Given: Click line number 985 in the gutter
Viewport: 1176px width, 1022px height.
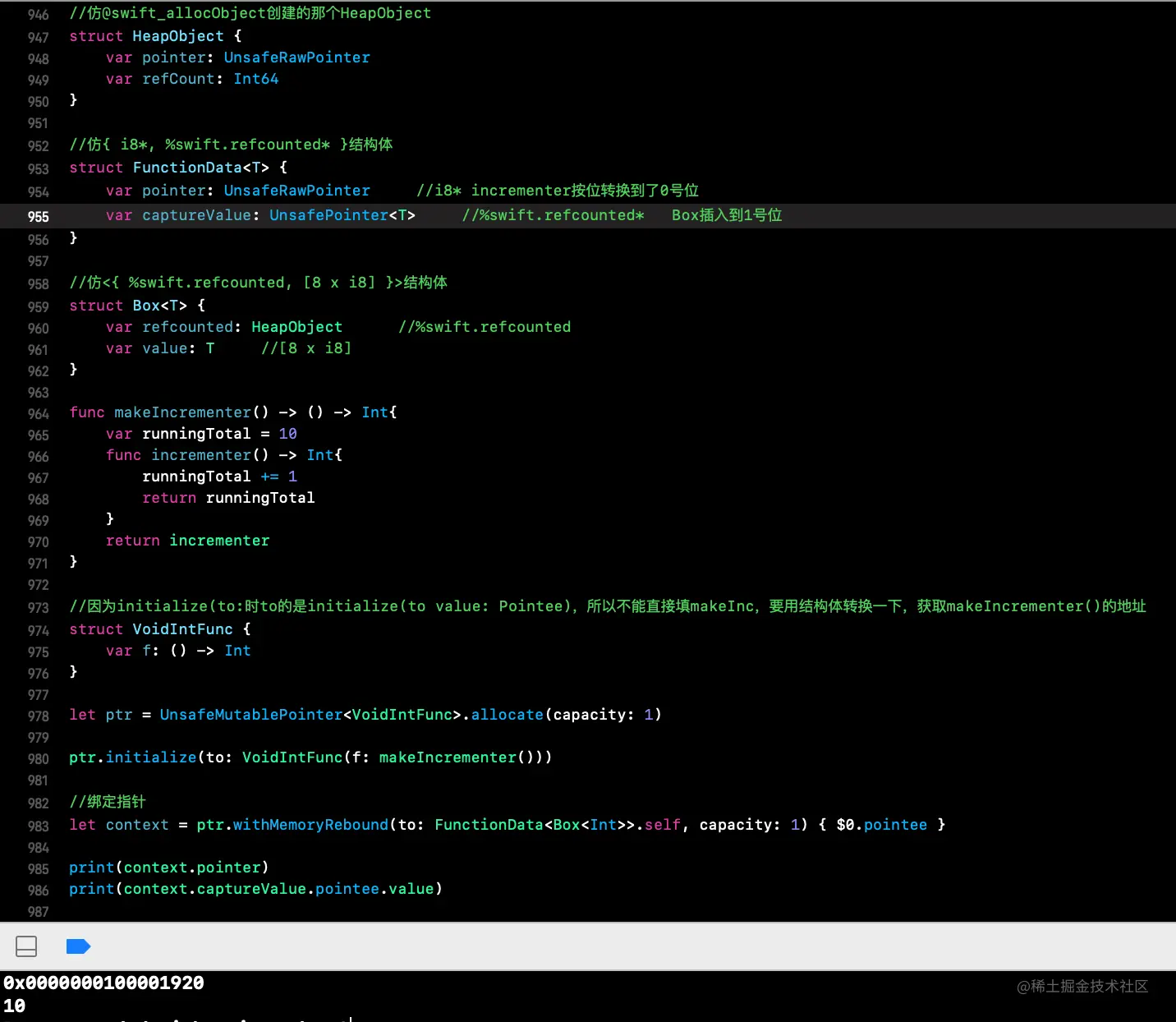Looking at the screenshot, I should (x=38, y=869).
